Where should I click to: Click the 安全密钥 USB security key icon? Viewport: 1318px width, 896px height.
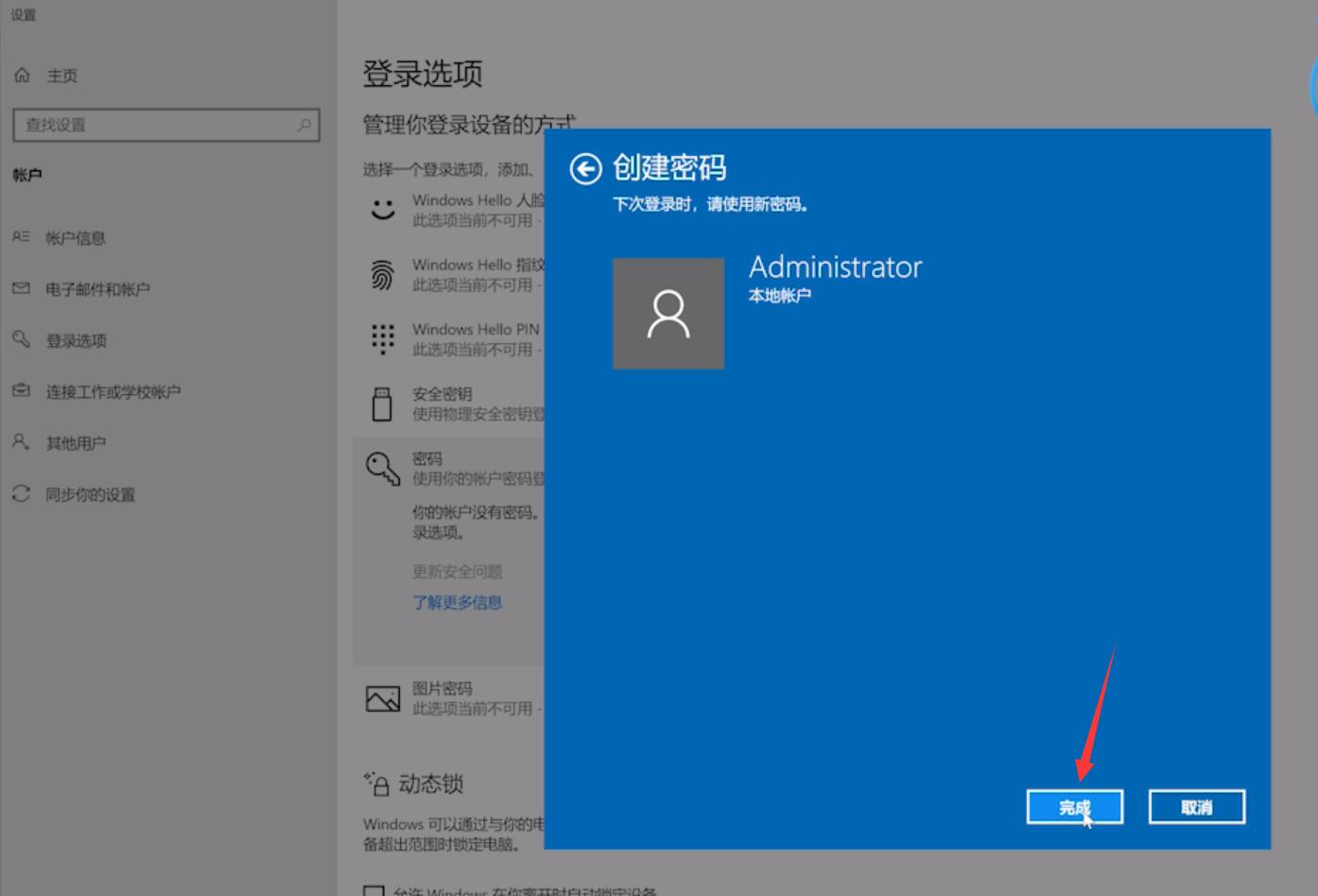pos(382,403)
